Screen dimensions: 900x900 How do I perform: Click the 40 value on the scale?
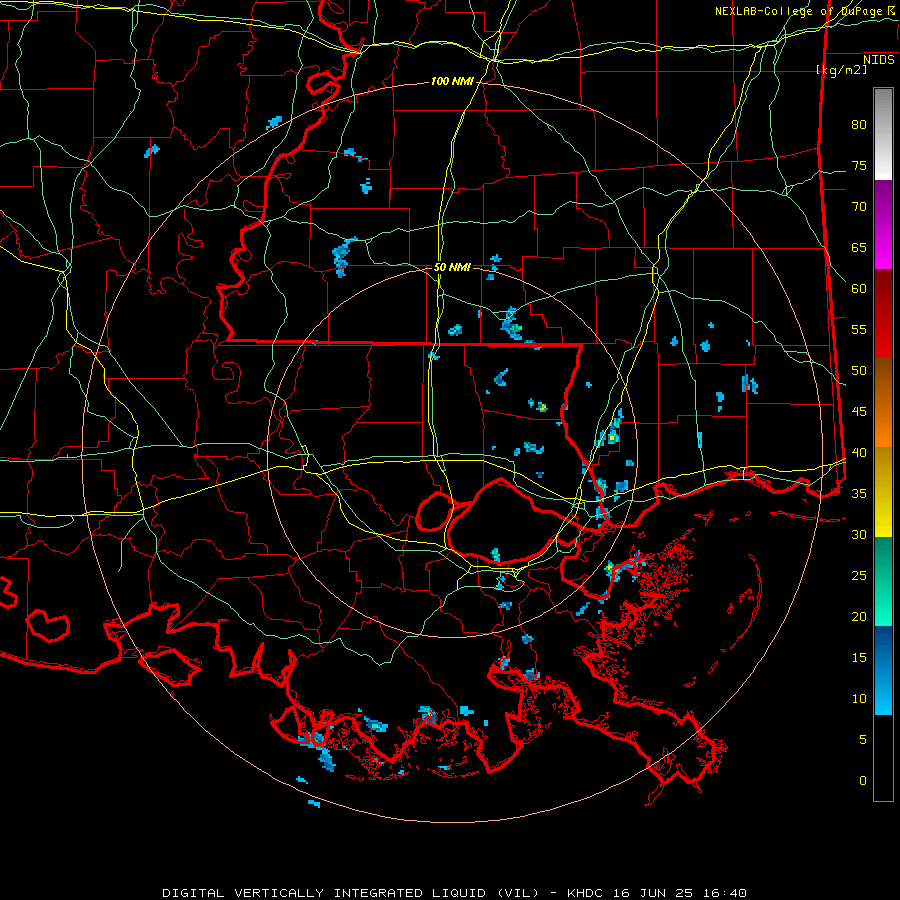[x=859, y=453]
